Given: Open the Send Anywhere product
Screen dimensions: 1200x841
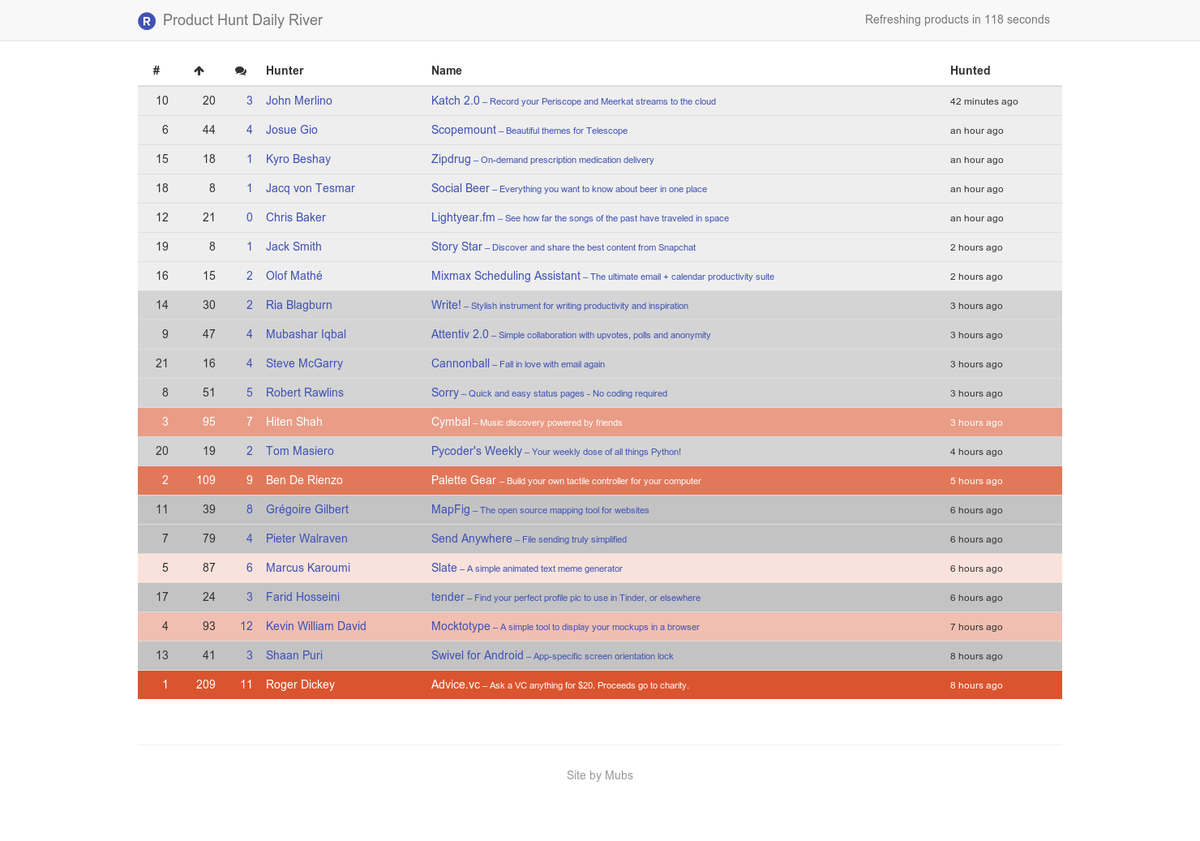Looking at the screenshot, I should 471,538.
